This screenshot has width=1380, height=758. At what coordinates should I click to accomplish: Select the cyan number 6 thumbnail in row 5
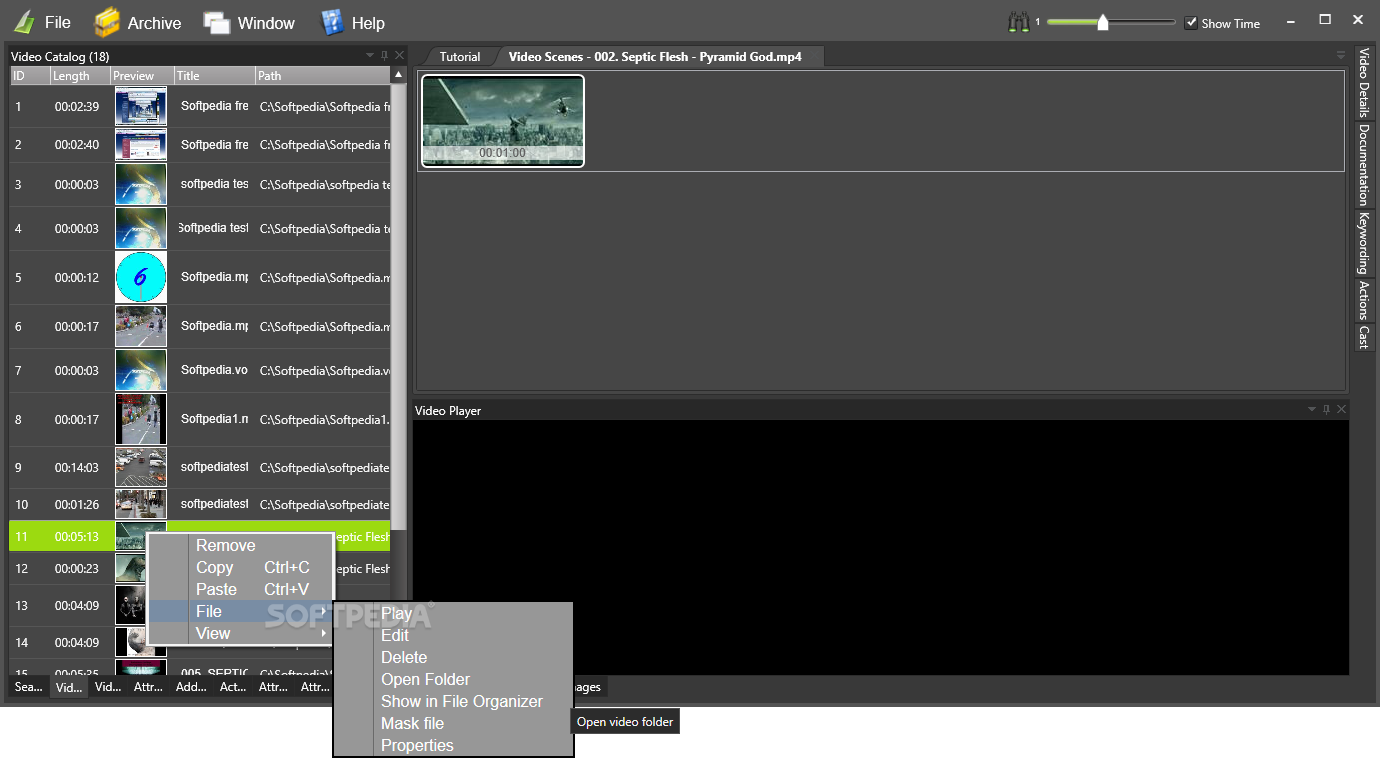coord(141,277)
